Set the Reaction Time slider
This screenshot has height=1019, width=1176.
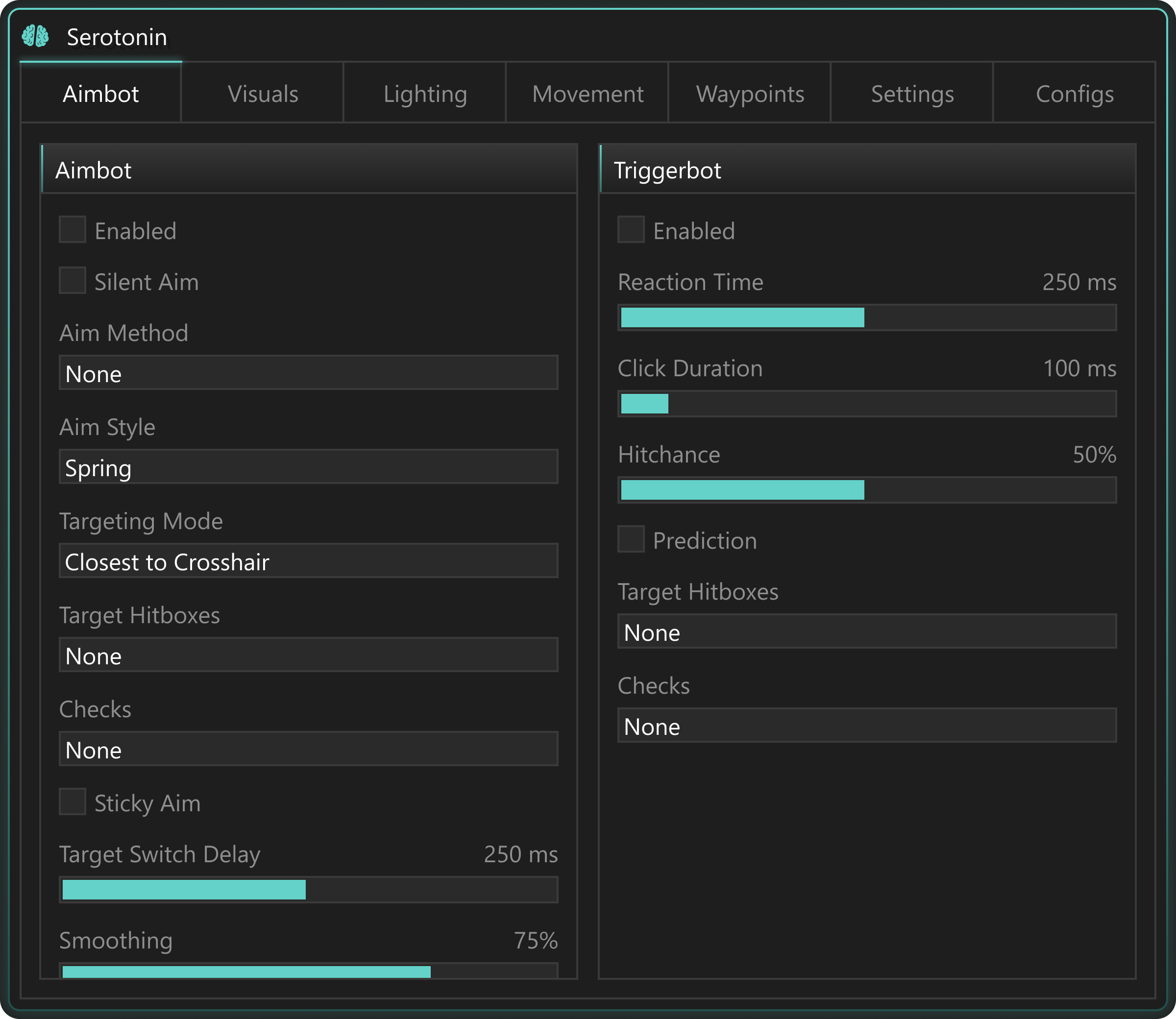[x=867, y=317]
